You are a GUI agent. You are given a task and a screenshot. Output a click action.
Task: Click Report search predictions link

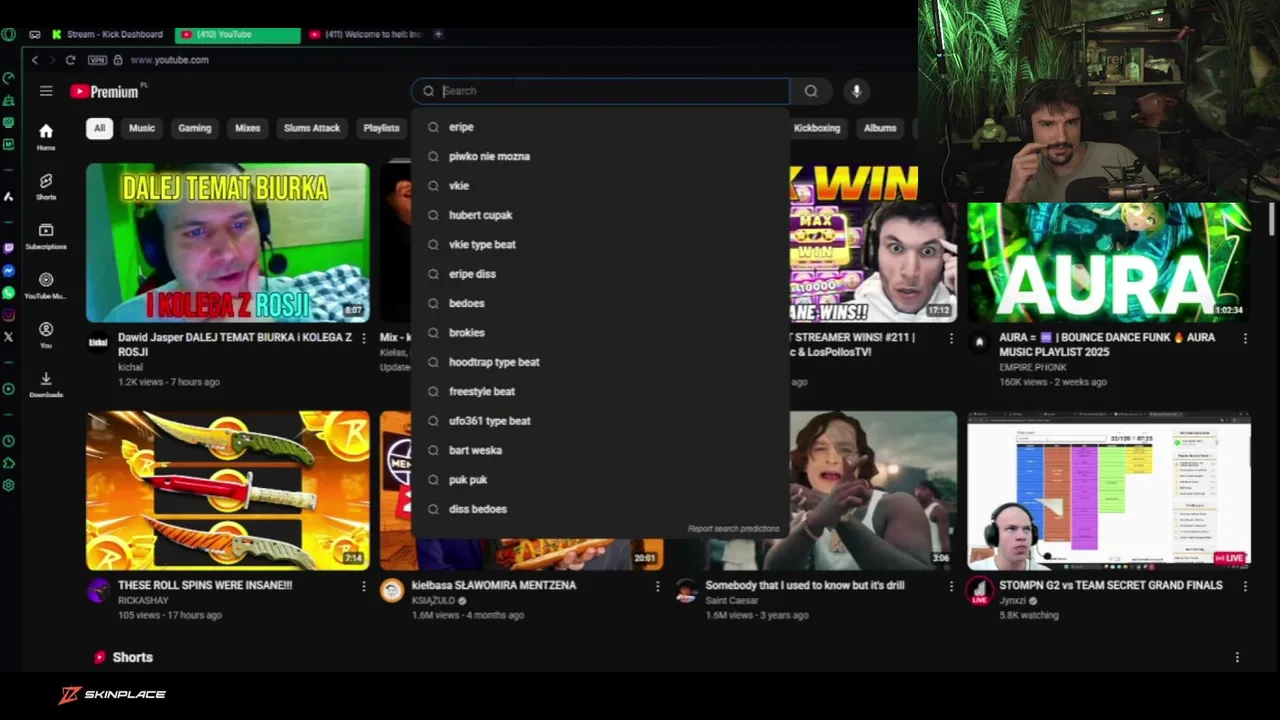(x=733, y=529)
